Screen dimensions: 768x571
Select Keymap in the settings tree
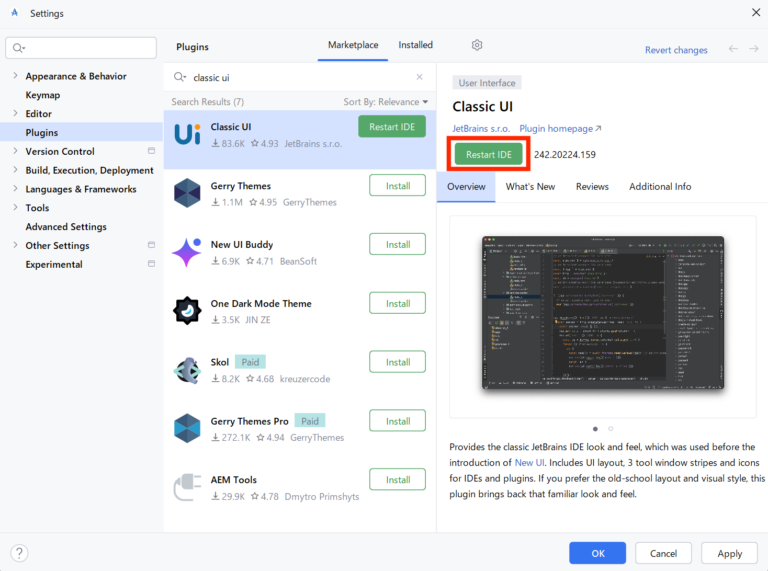pos(43,95)
